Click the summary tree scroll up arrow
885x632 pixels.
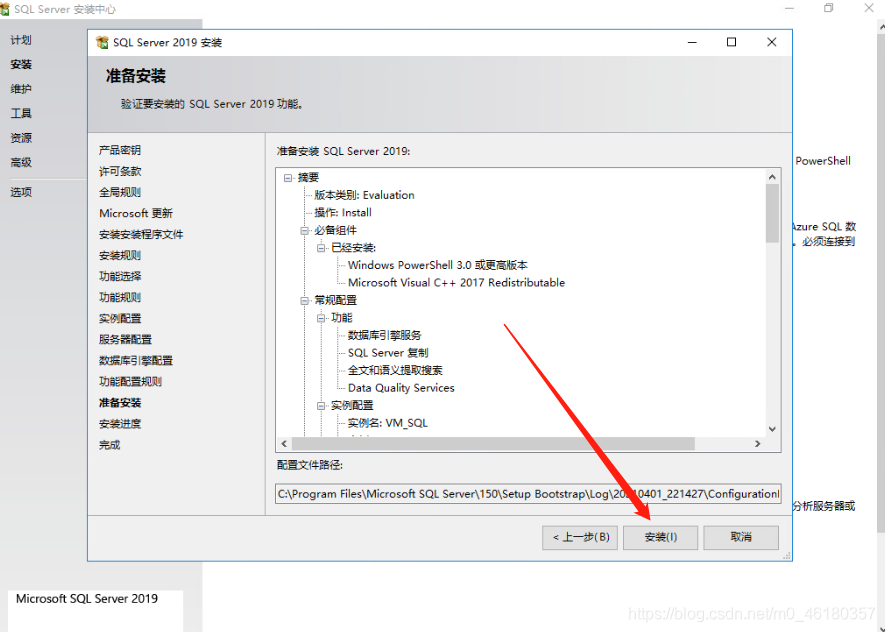pyautogui.click(x=772, y=177)
